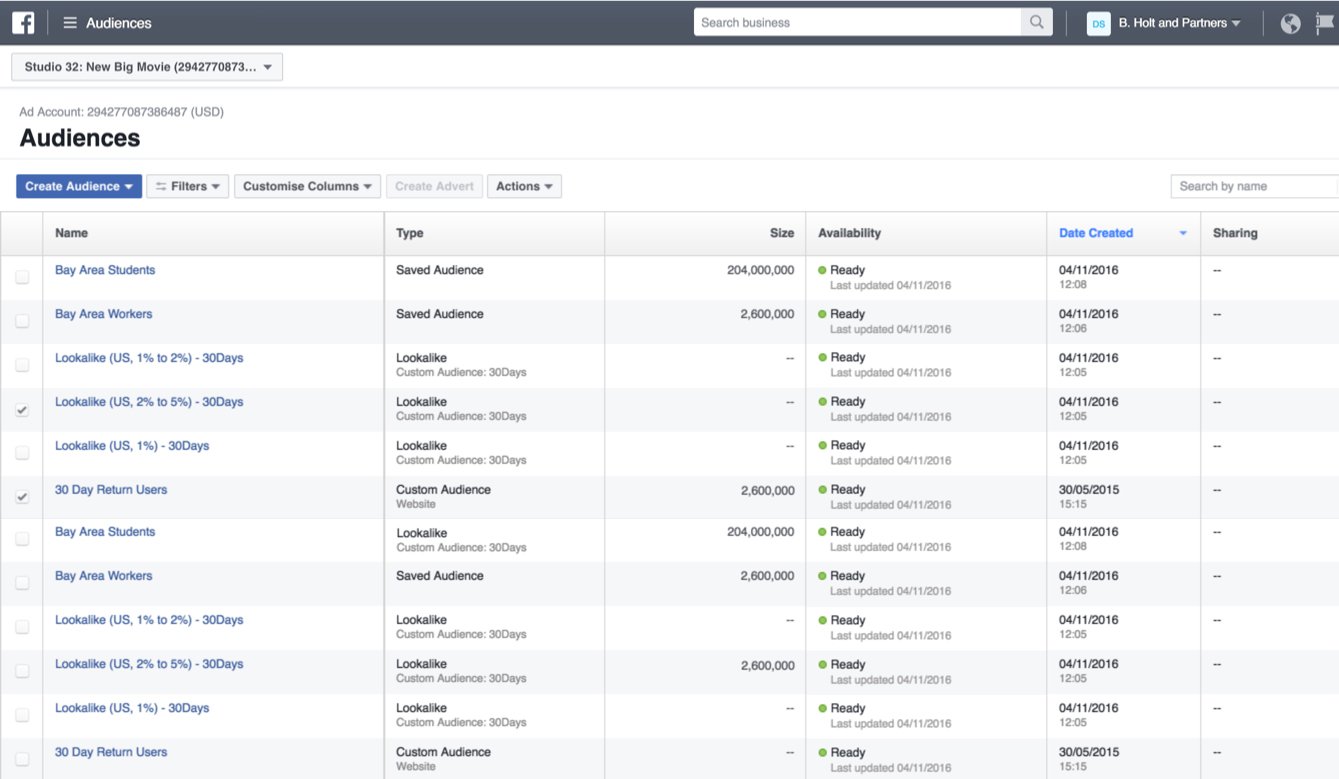Open the Actions menu
The height and width of the screenshot is (779, 1339).
pos(524,186)
